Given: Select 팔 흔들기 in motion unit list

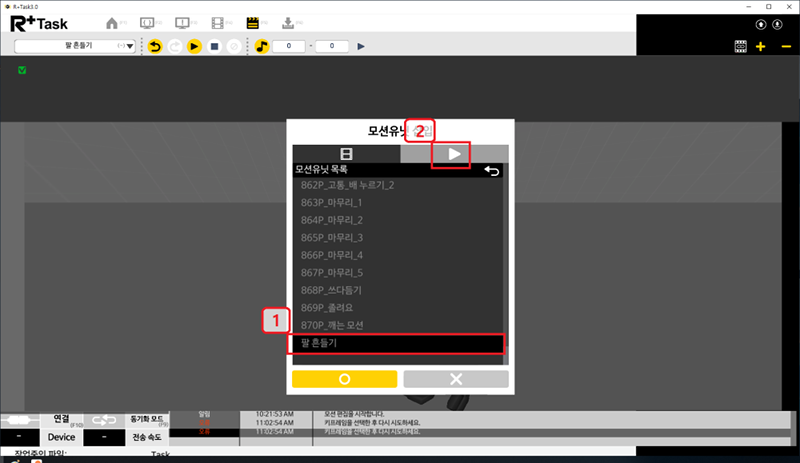Looking at the screenshot, I should point(396,343).
